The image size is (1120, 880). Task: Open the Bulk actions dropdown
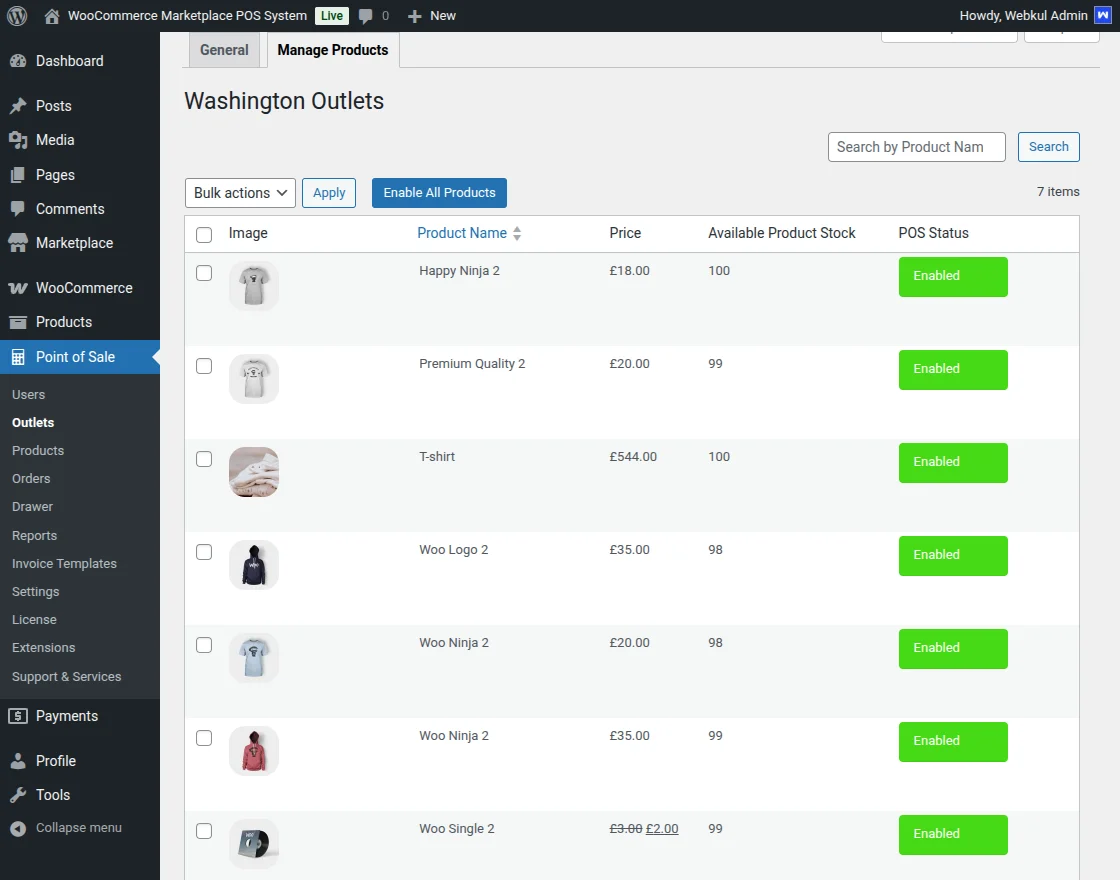240,193
